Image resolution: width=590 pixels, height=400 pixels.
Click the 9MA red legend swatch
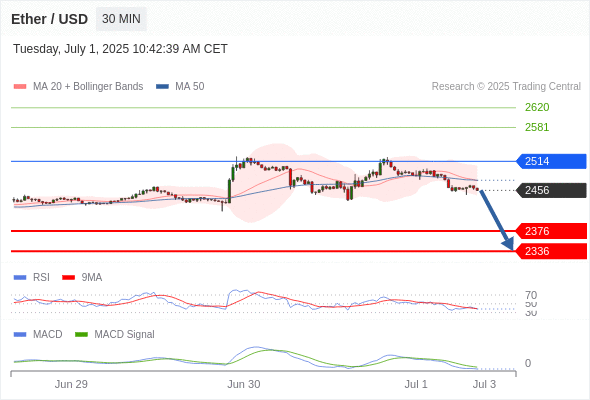coord(68,278)
